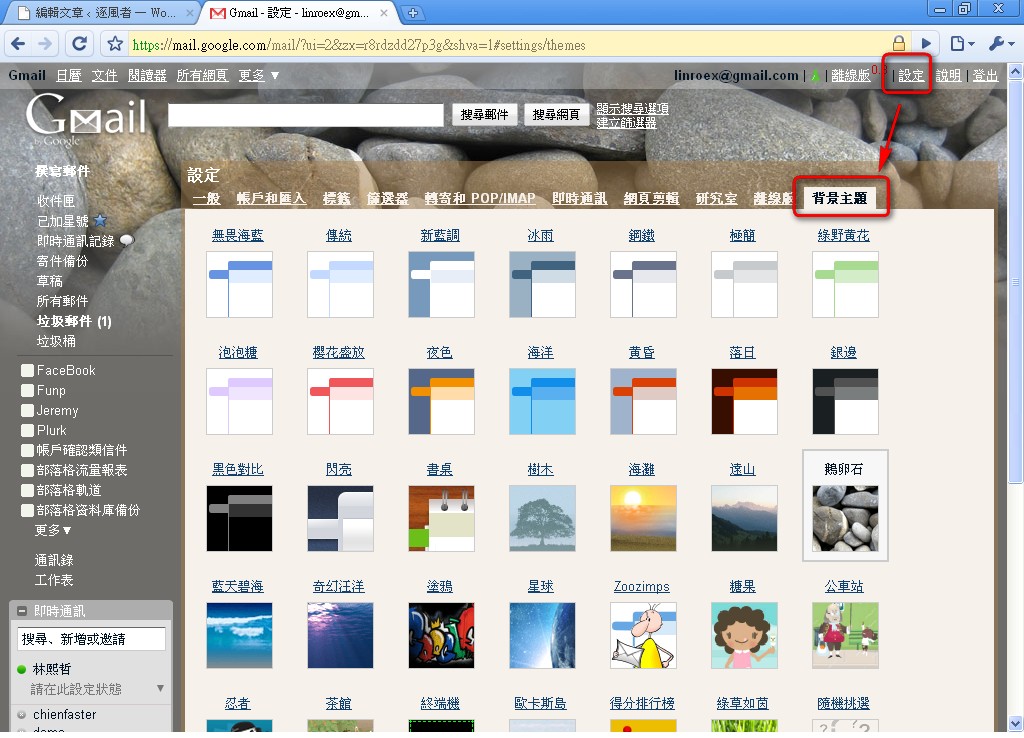Reload the page with refresh icon
1024x738 pixels.
[79, 44]
